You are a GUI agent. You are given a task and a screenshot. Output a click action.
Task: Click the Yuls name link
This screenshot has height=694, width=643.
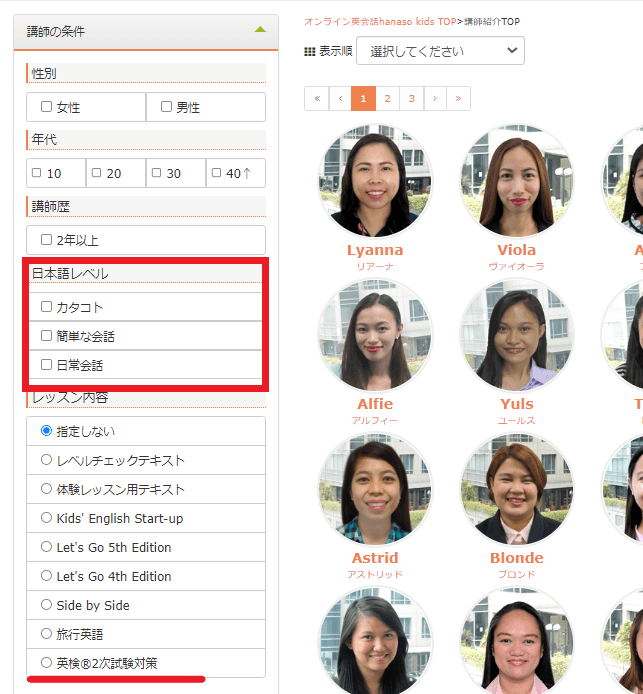click(516, 404)
